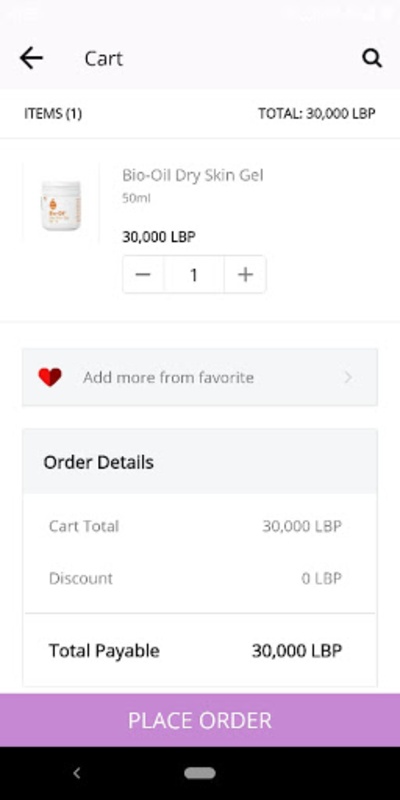Tap the TOTAL: 30,000 LBP summary text
The height and width of the screenshot is (800, 400).
pos(317,113)
